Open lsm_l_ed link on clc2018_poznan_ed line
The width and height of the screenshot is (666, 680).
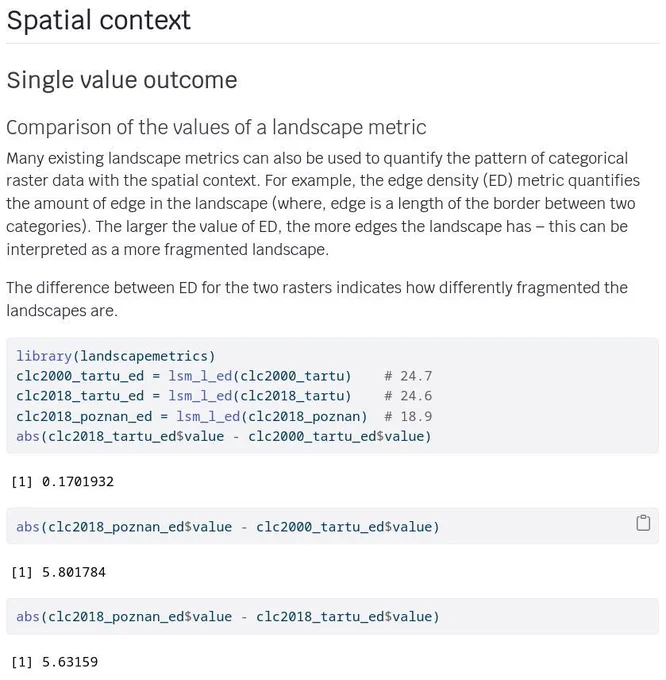point(208,416)
